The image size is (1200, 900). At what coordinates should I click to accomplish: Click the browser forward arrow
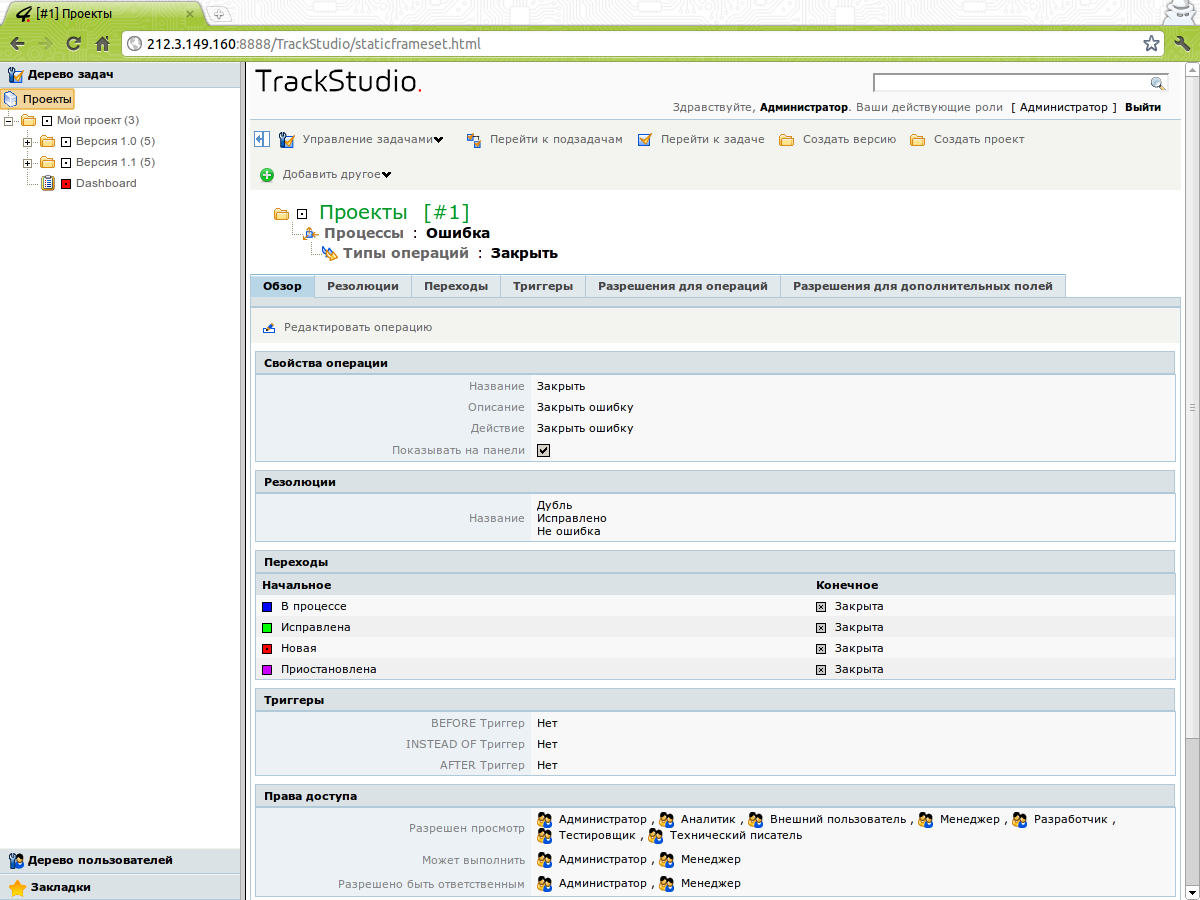coord(45,44)
